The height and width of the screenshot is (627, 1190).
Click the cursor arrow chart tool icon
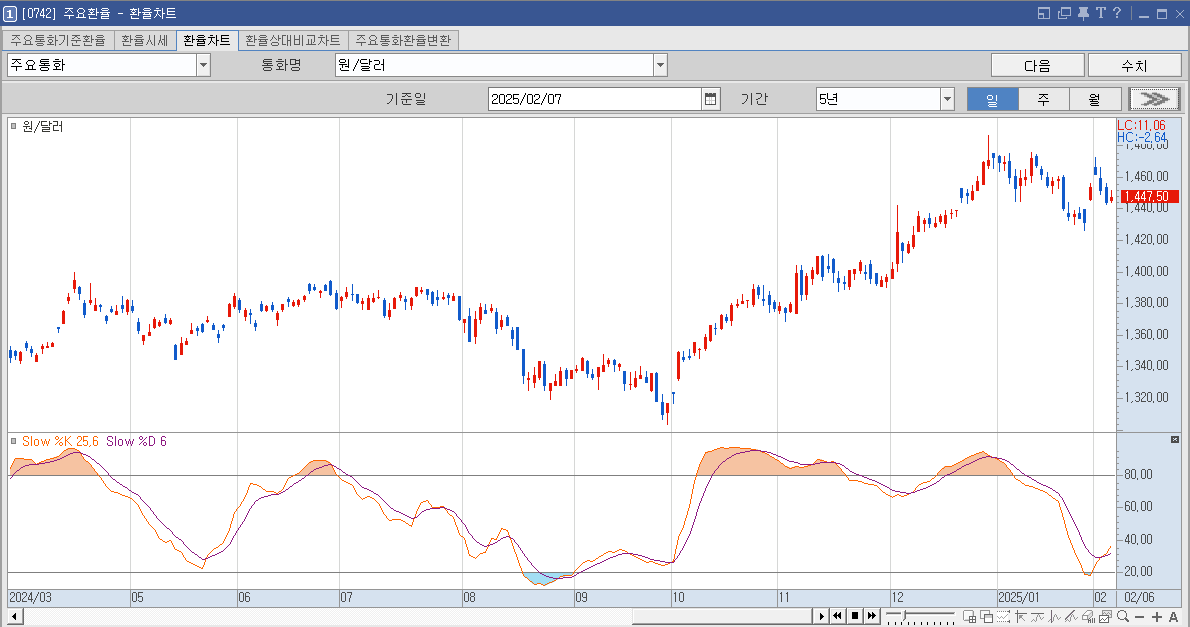click(1021, 616)
